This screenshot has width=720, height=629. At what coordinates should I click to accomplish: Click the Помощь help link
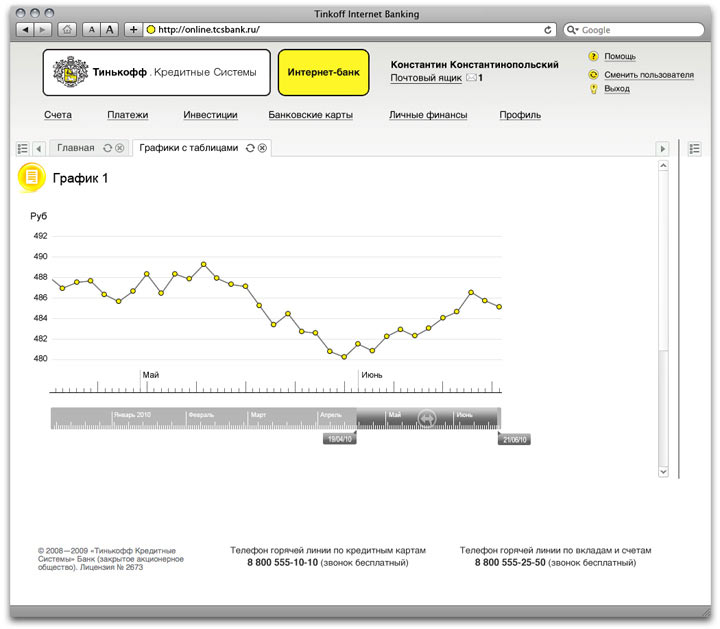(619, 56)
